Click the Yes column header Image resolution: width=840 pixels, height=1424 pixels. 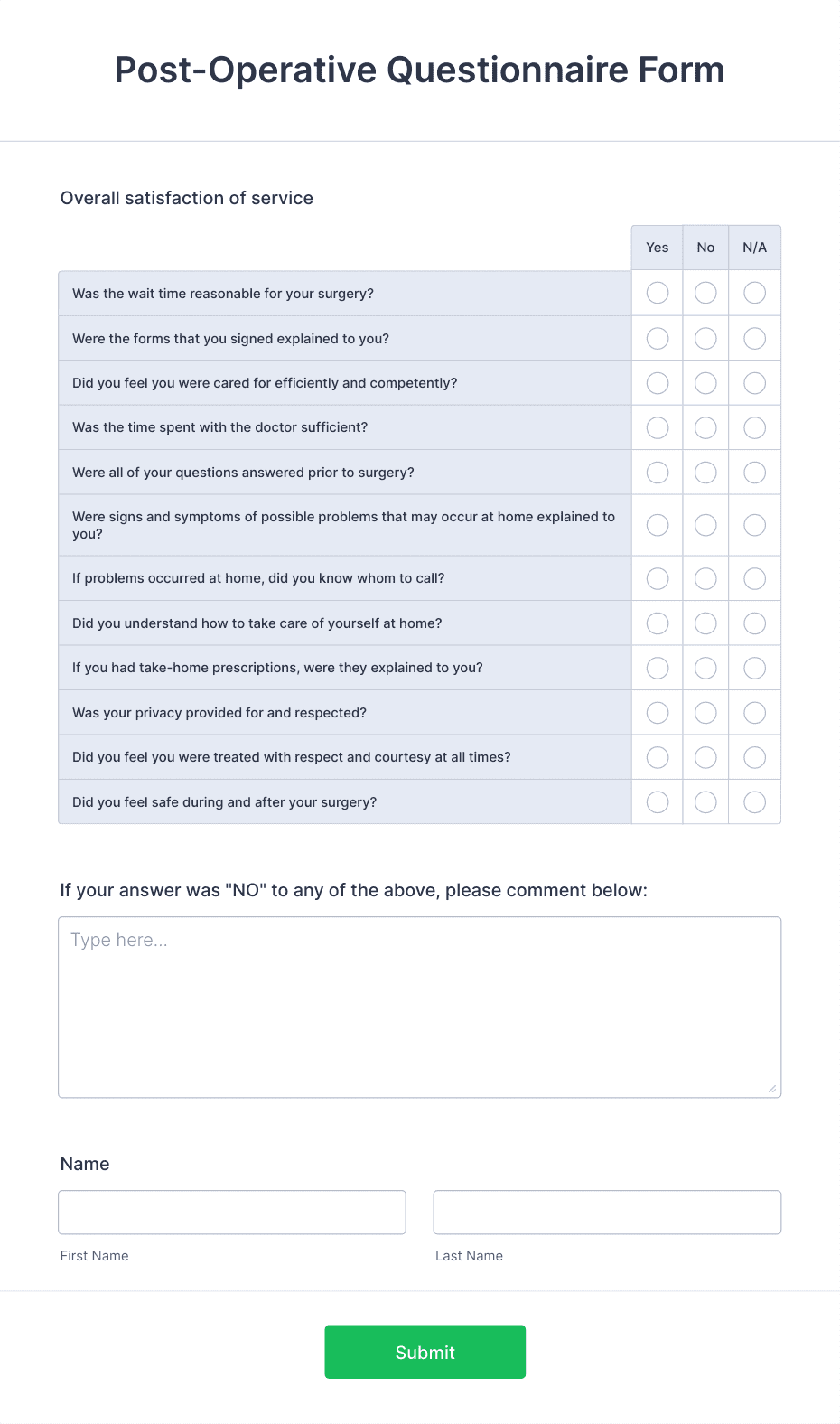point(657,247)
